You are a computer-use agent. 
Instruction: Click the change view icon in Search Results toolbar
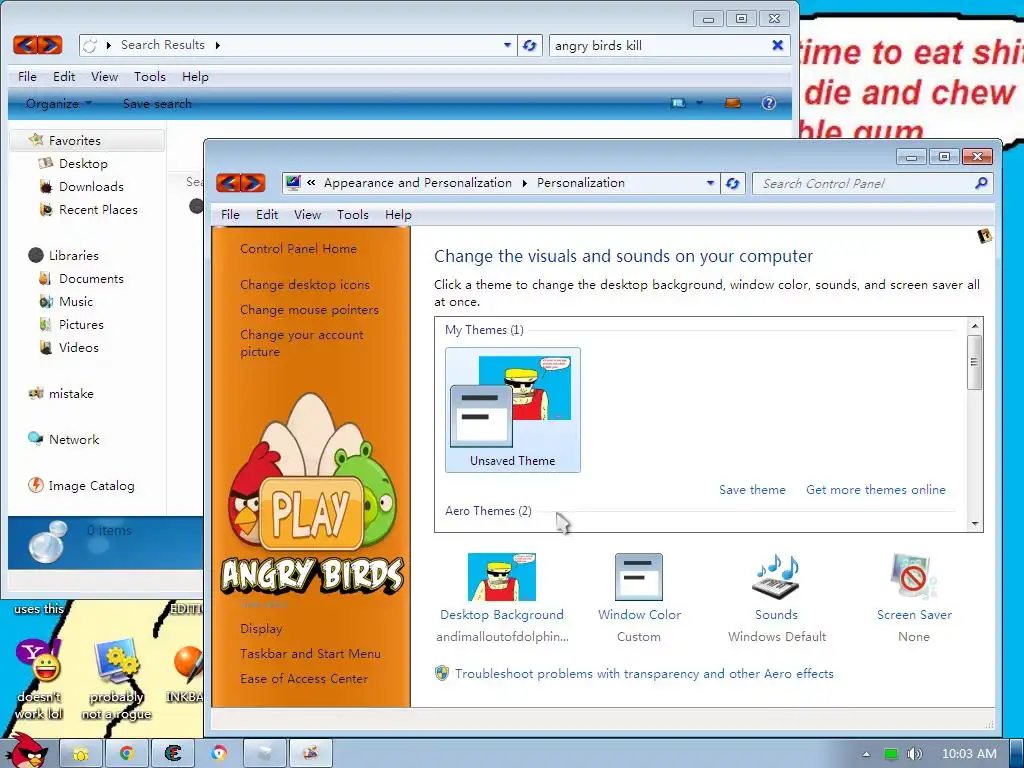[x=679, y=103]
